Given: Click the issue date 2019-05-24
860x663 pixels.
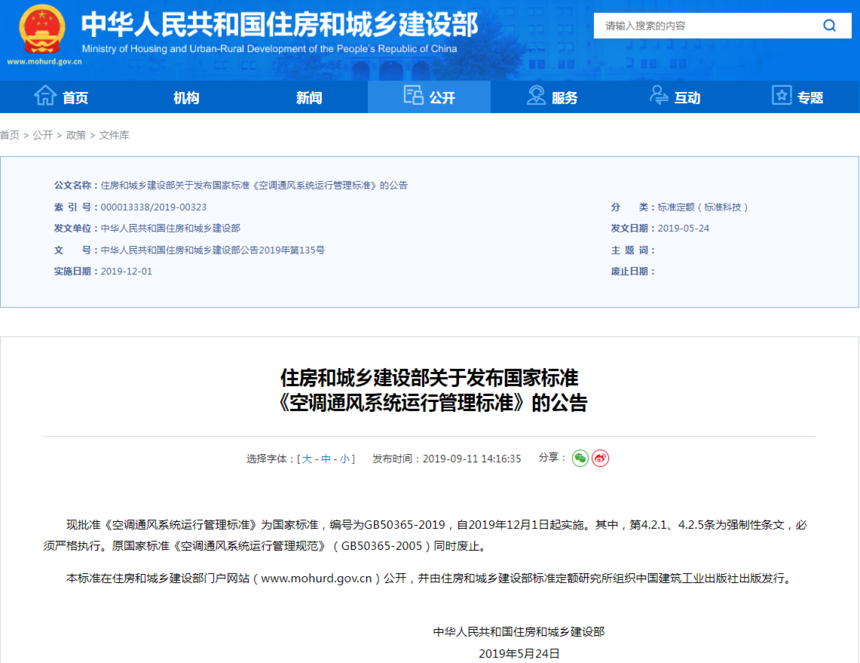Looking at the screenshot, I should click(x=683, y=228).
